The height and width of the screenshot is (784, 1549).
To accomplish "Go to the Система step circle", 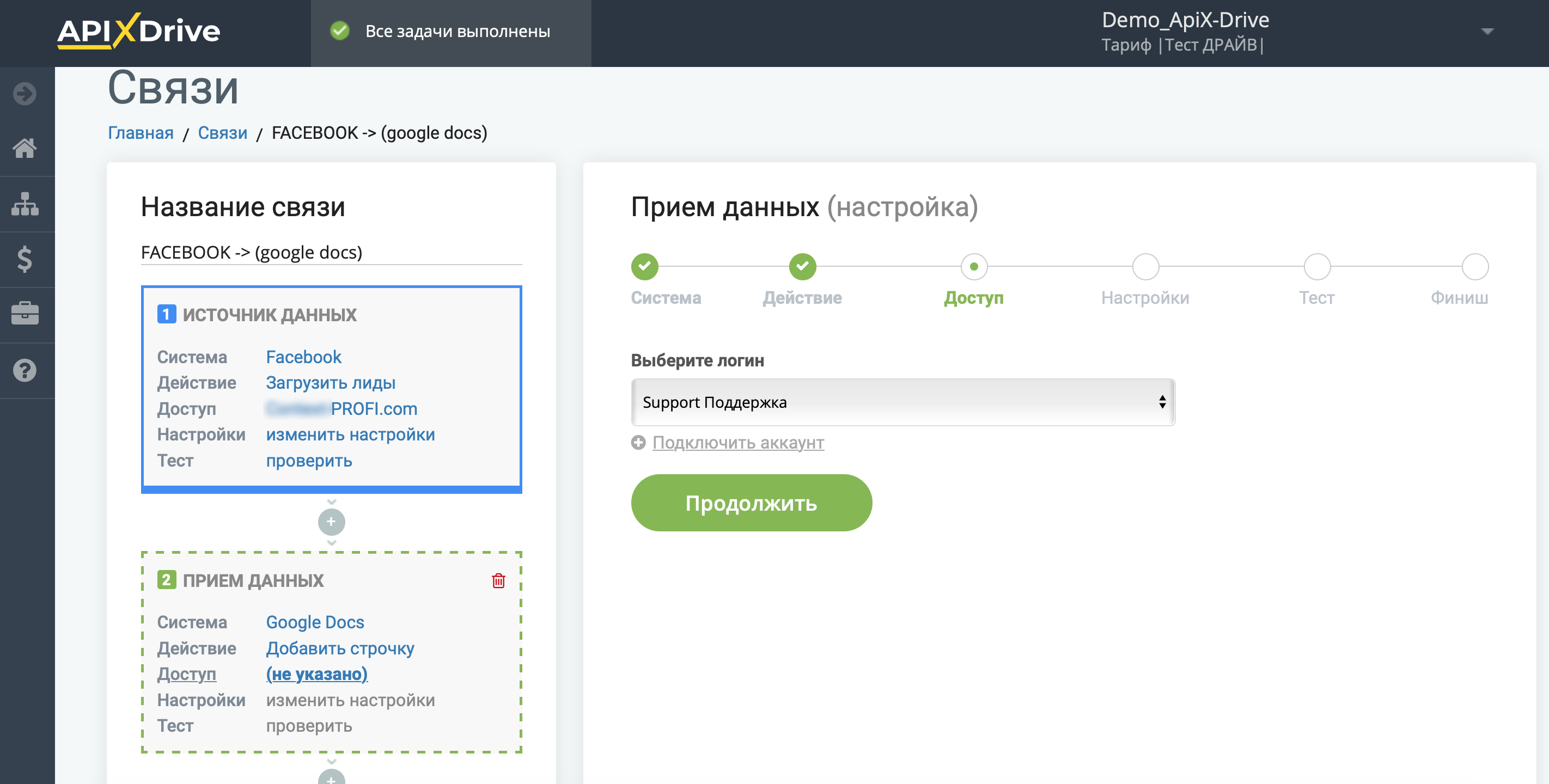I will click(x=645, y=266).
